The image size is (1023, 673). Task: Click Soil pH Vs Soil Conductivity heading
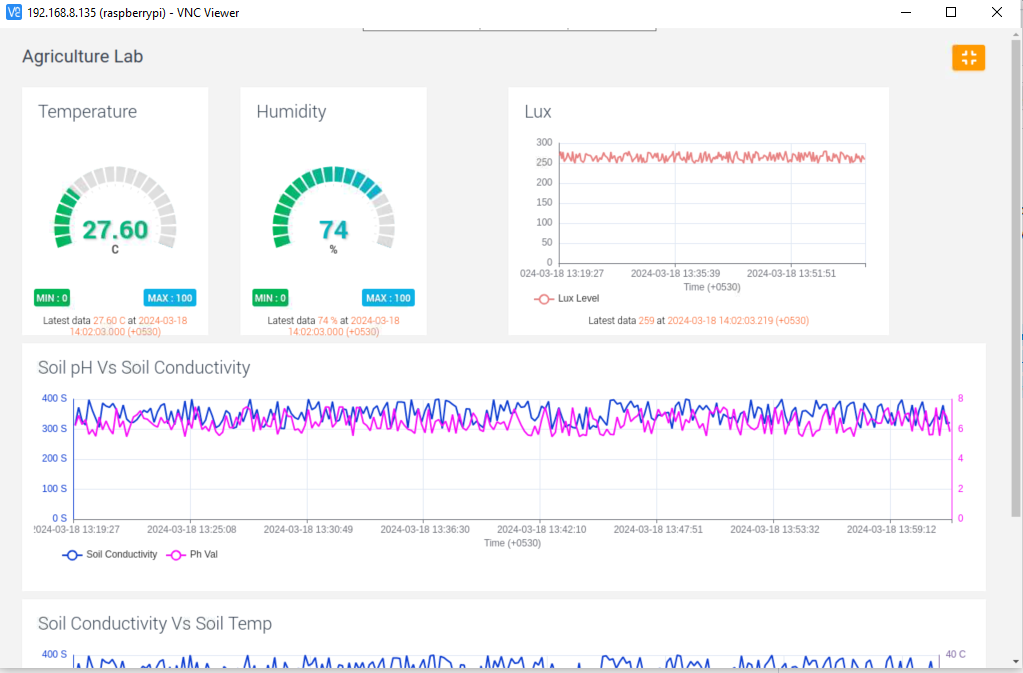click(144, 368)
